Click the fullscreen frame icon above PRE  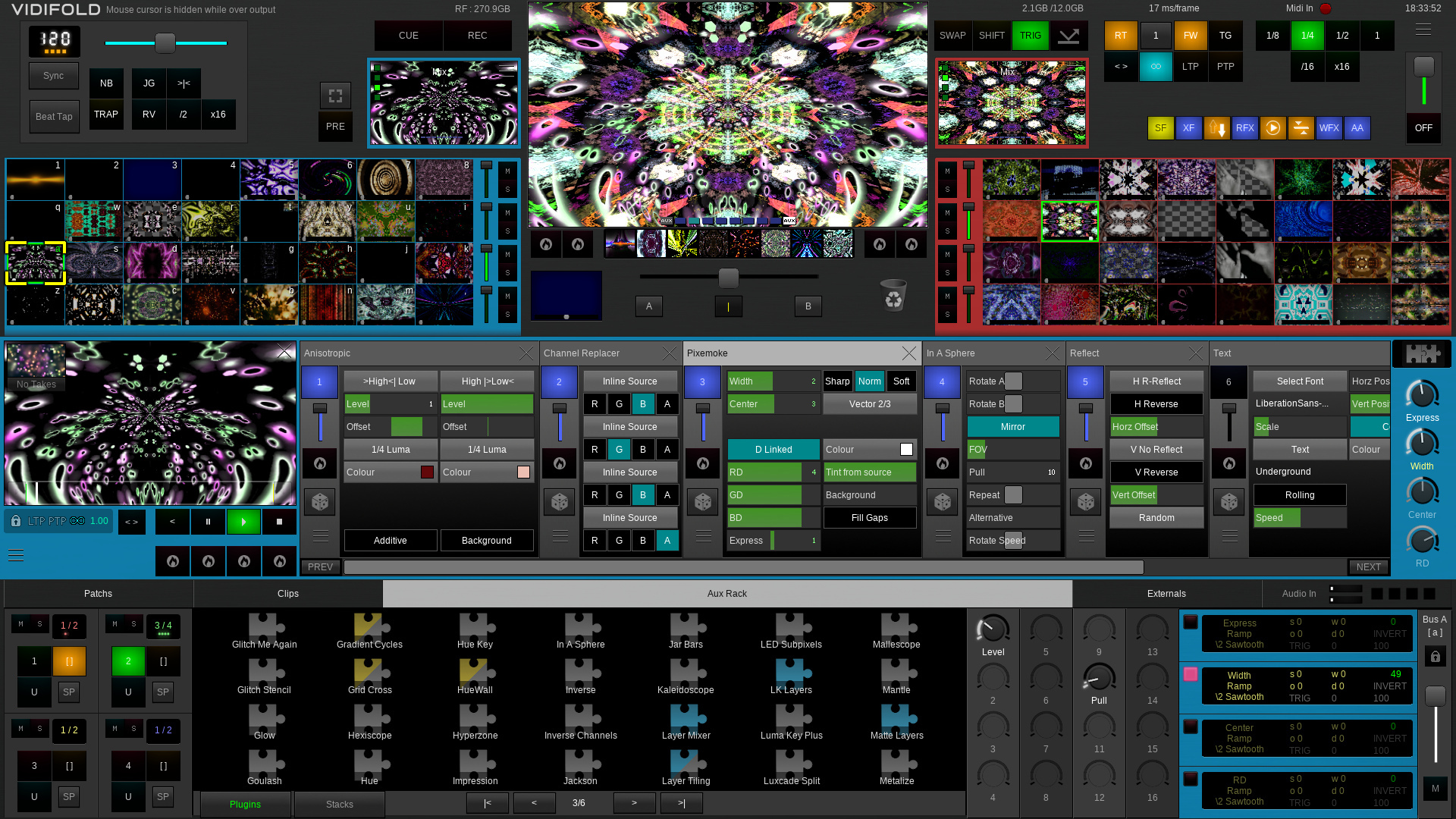coord(335,96)
